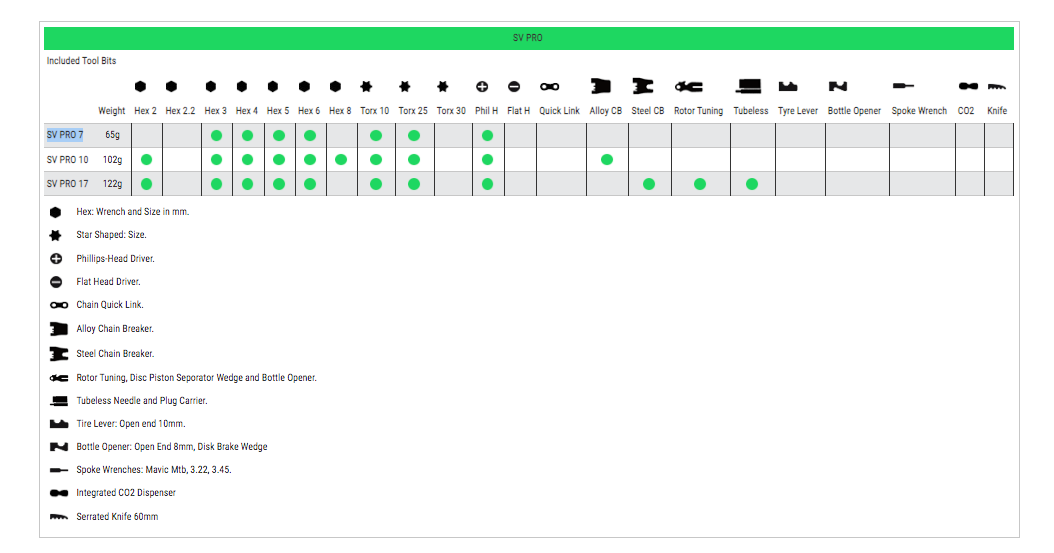This screenshot has width=1054, height=553.
Task: Click the Weight column header
Action: coord(112,111)
